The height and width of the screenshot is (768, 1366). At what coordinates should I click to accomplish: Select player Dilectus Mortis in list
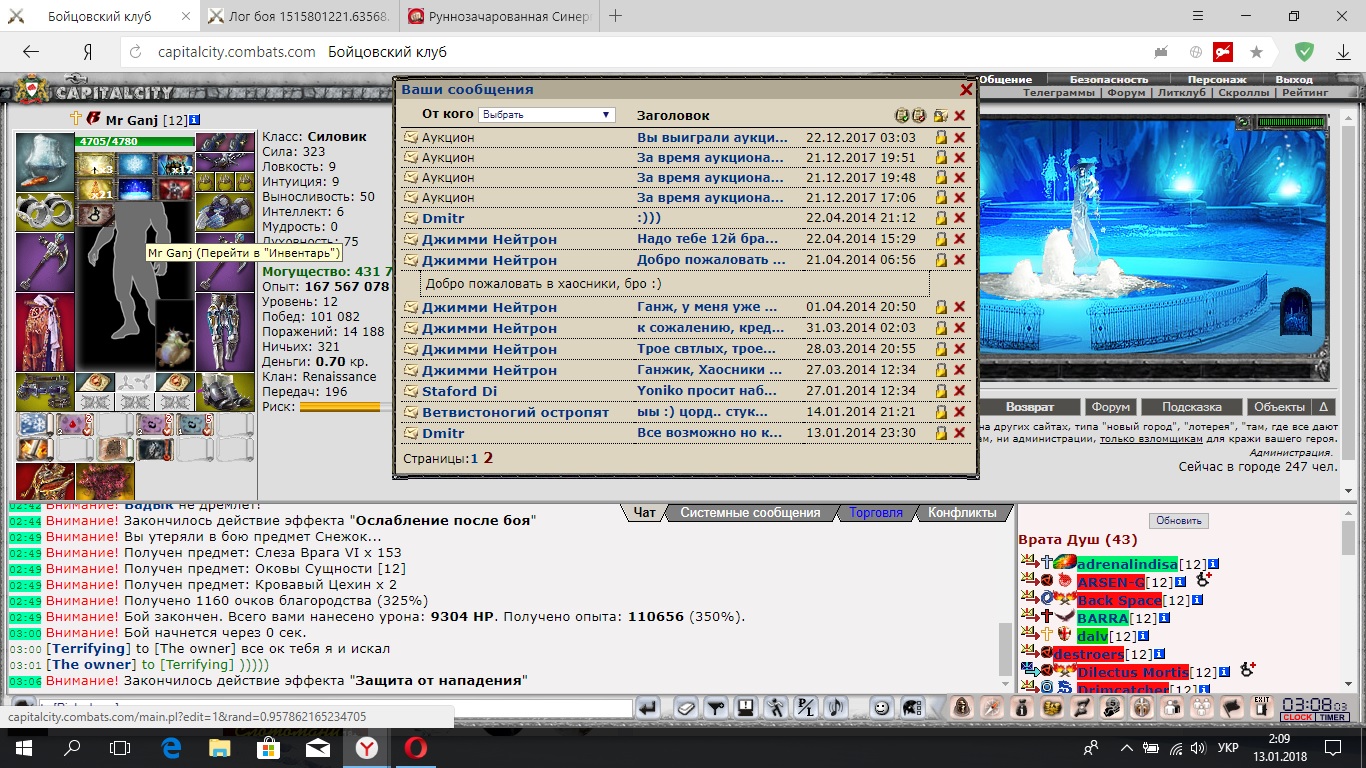[1132, 672]
